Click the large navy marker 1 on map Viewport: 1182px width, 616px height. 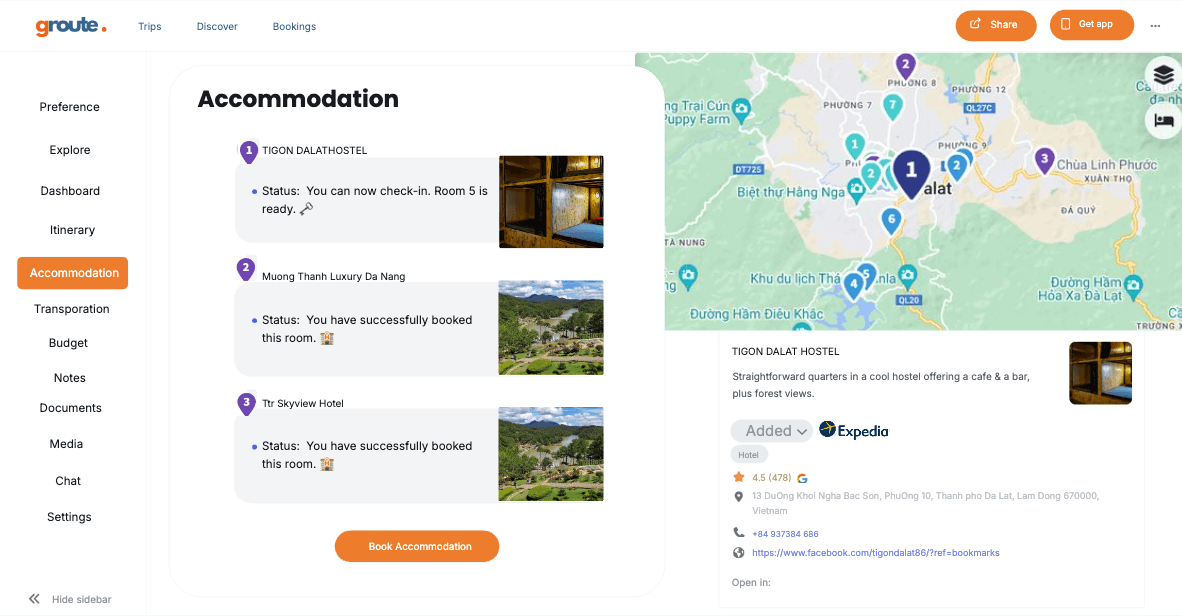click(x=910, y=171)
